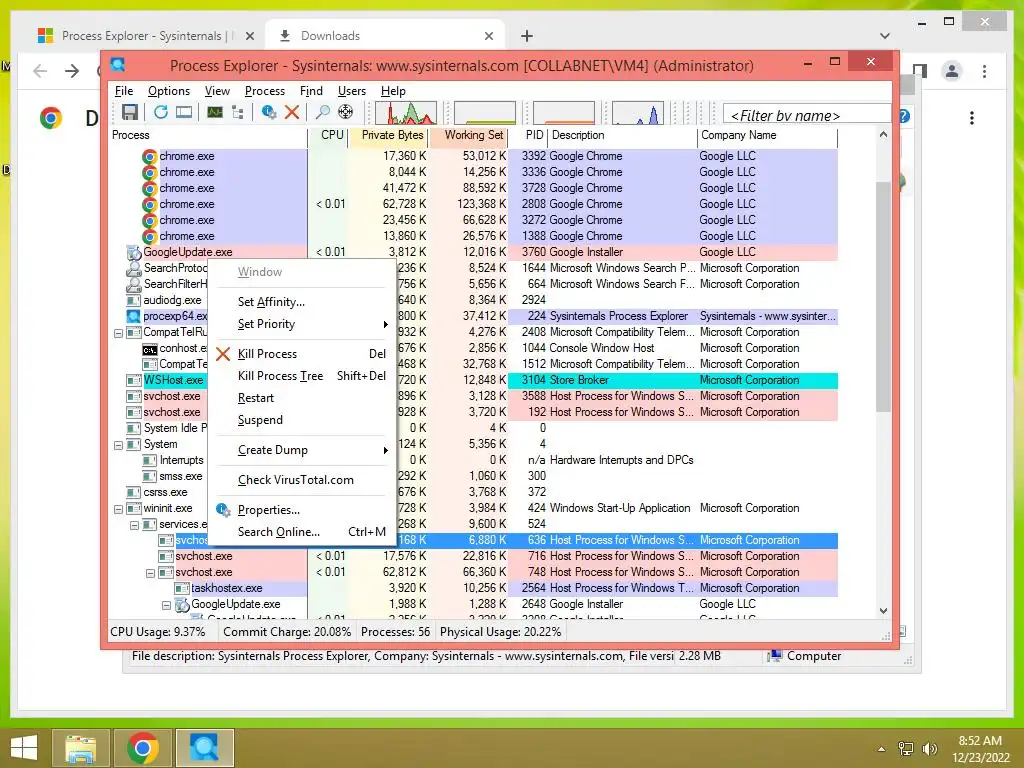Open a new Chrome tab

pos(527,36)
